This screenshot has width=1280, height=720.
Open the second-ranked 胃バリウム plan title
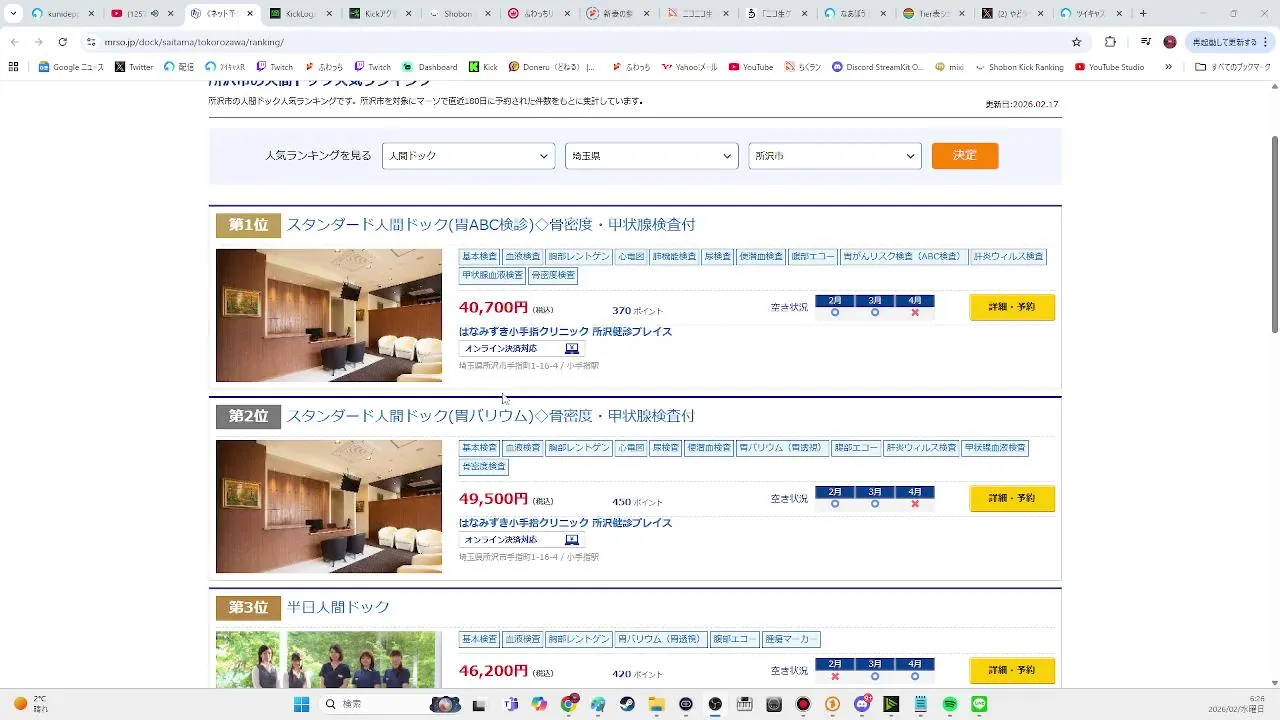(490, 416)
